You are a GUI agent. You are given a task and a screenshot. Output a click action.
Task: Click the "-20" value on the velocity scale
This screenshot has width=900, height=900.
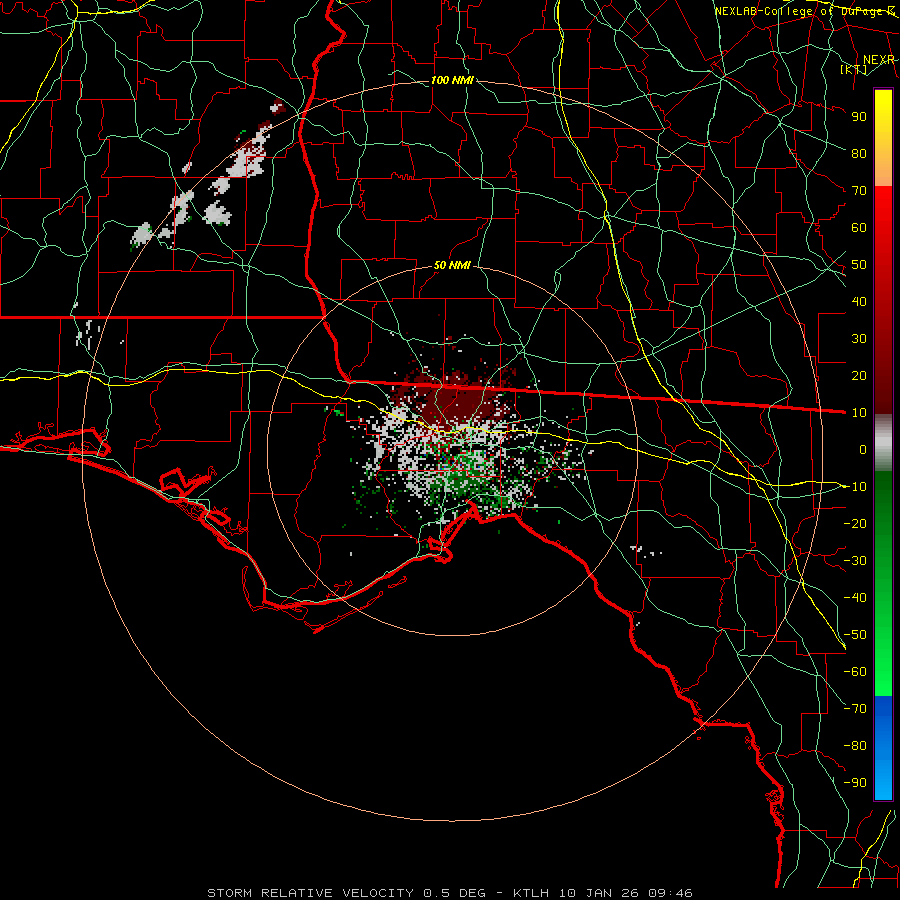pos(855,523)
